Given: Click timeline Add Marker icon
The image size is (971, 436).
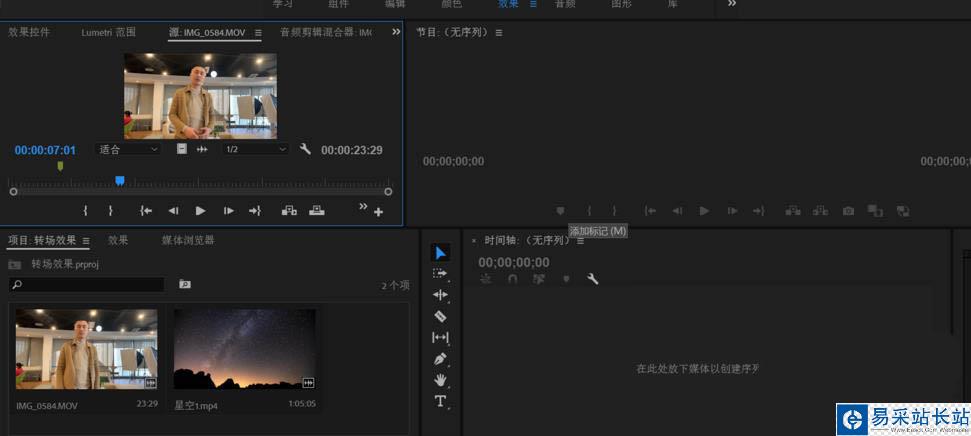Looking at the screenshot, I should tap(565, 279).
